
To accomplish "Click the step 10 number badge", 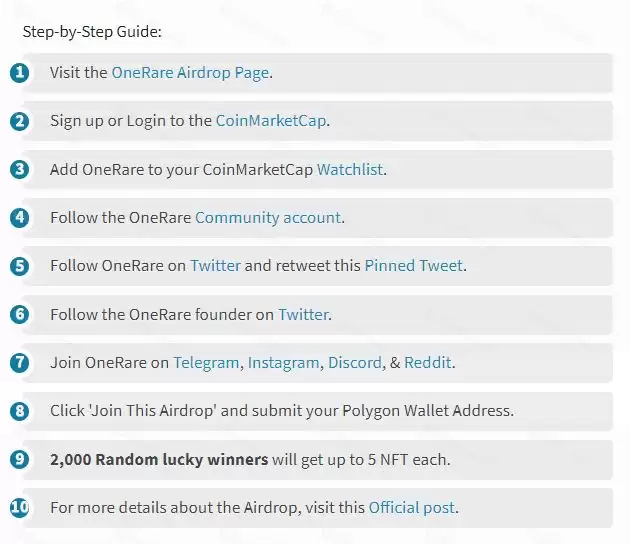I will pos(20,507).
